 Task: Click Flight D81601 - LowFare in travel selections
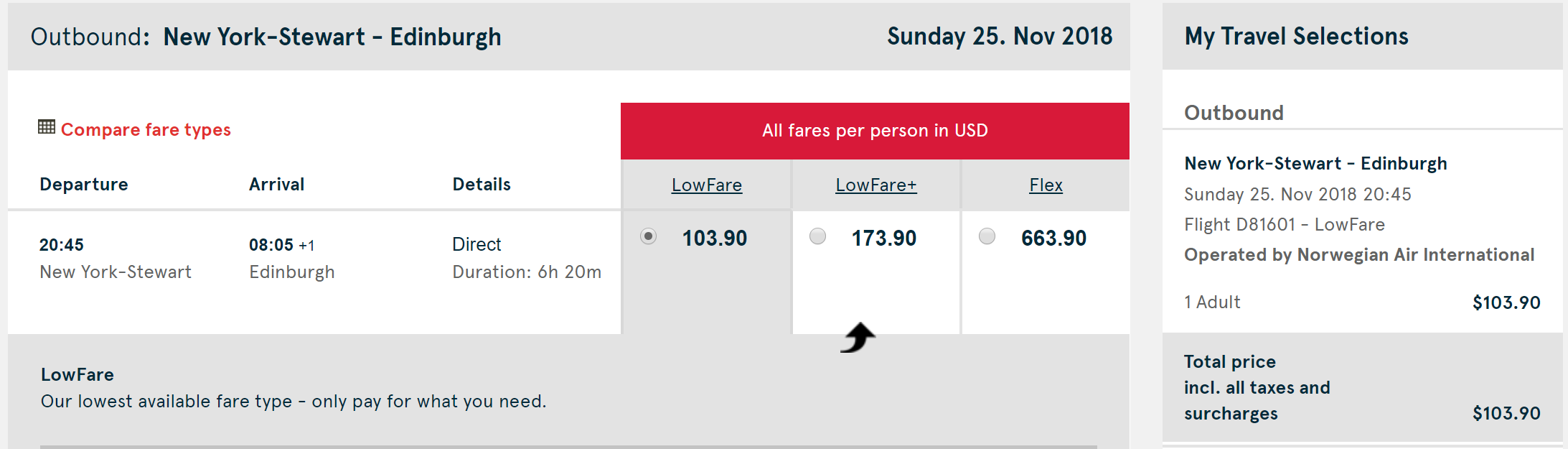[x=1284, y=225]
